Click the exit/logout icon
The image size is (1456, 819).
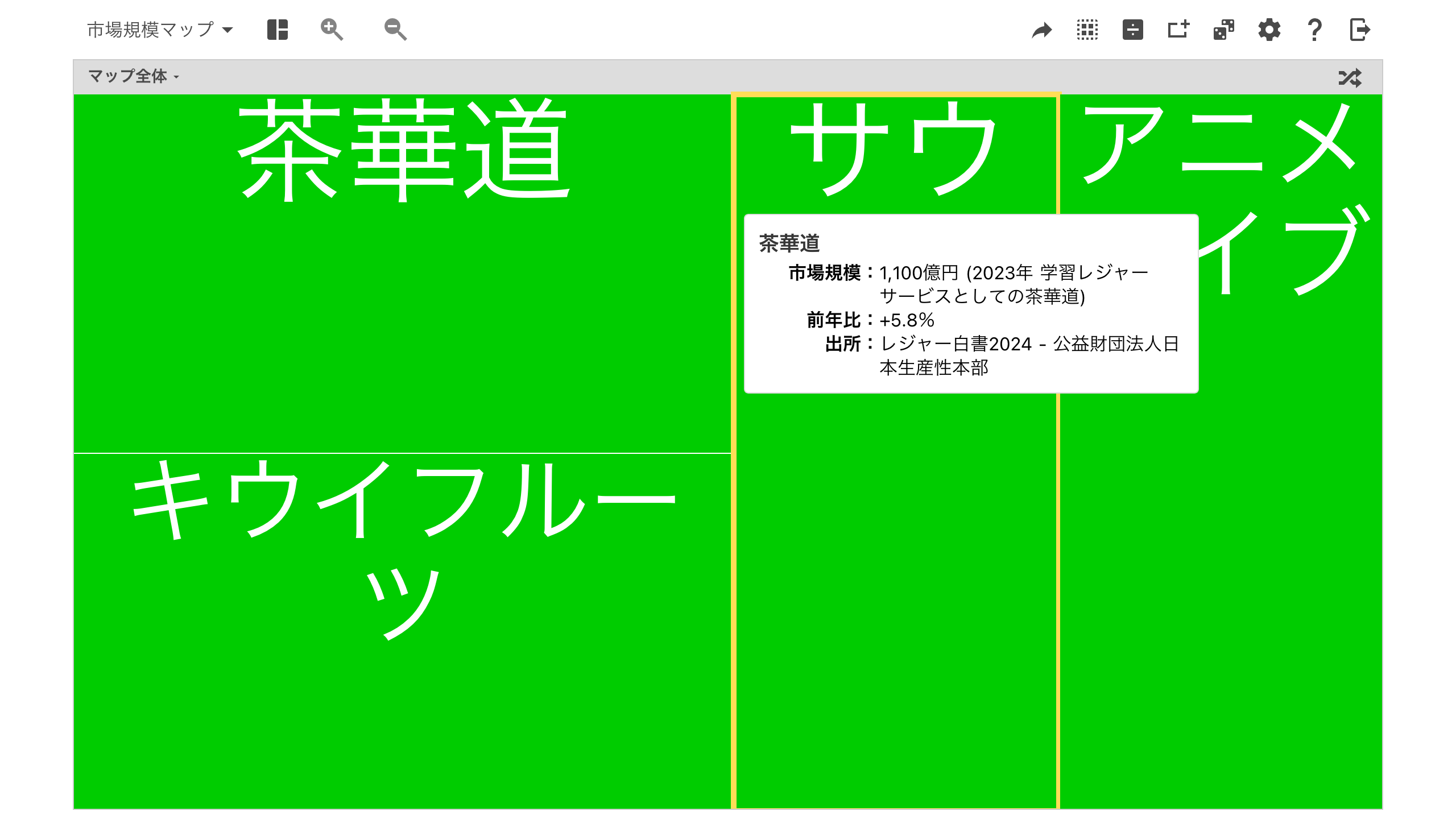pos(1360,30)
